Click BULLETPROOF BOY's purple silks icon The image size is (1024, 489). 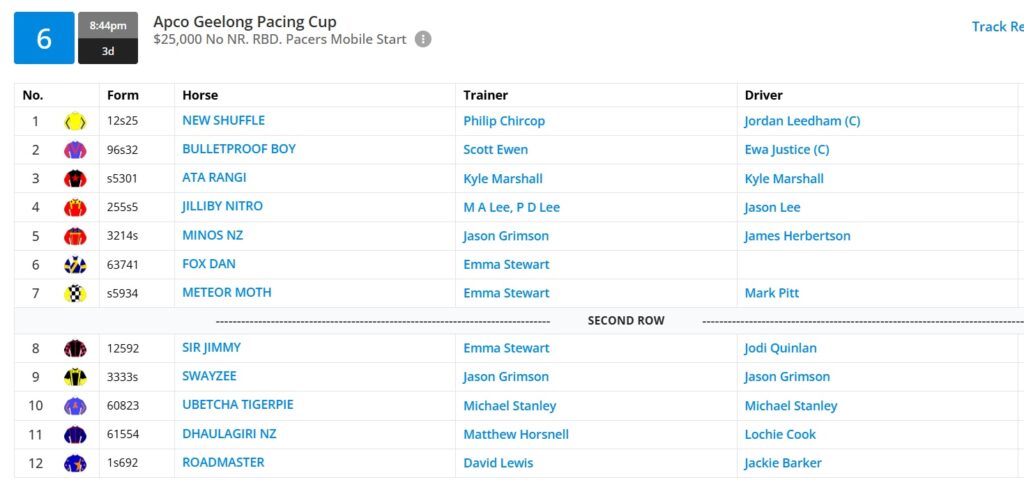(x=75, y=150)
